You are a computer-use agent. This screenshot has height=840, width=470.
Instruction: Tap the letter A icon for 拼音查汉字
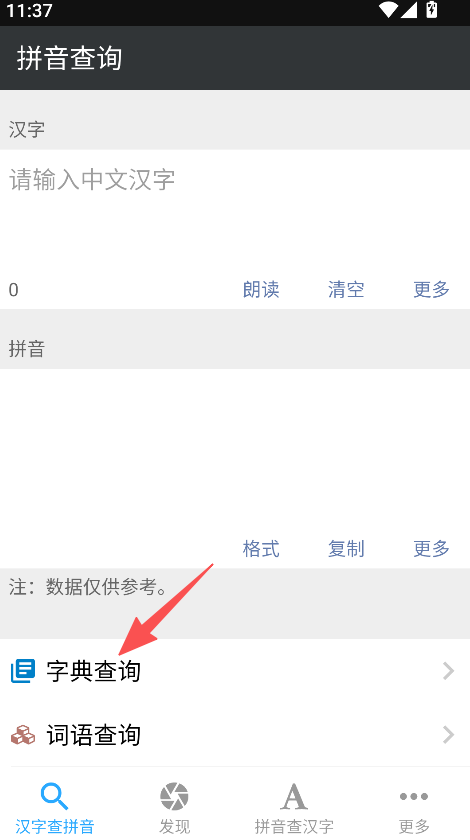point(294,797)
